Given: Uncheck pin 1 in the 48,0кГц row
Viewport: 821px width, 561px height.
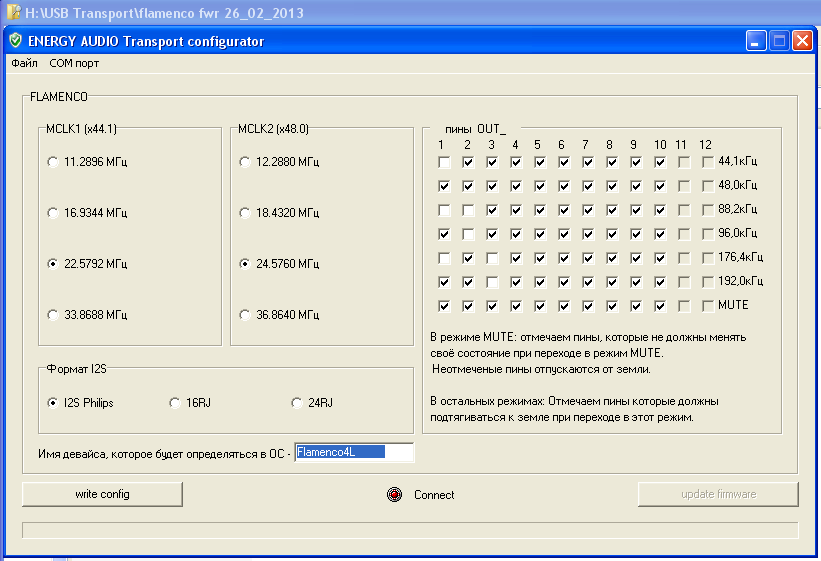Looking at the screenshot, I should point(444,186).
